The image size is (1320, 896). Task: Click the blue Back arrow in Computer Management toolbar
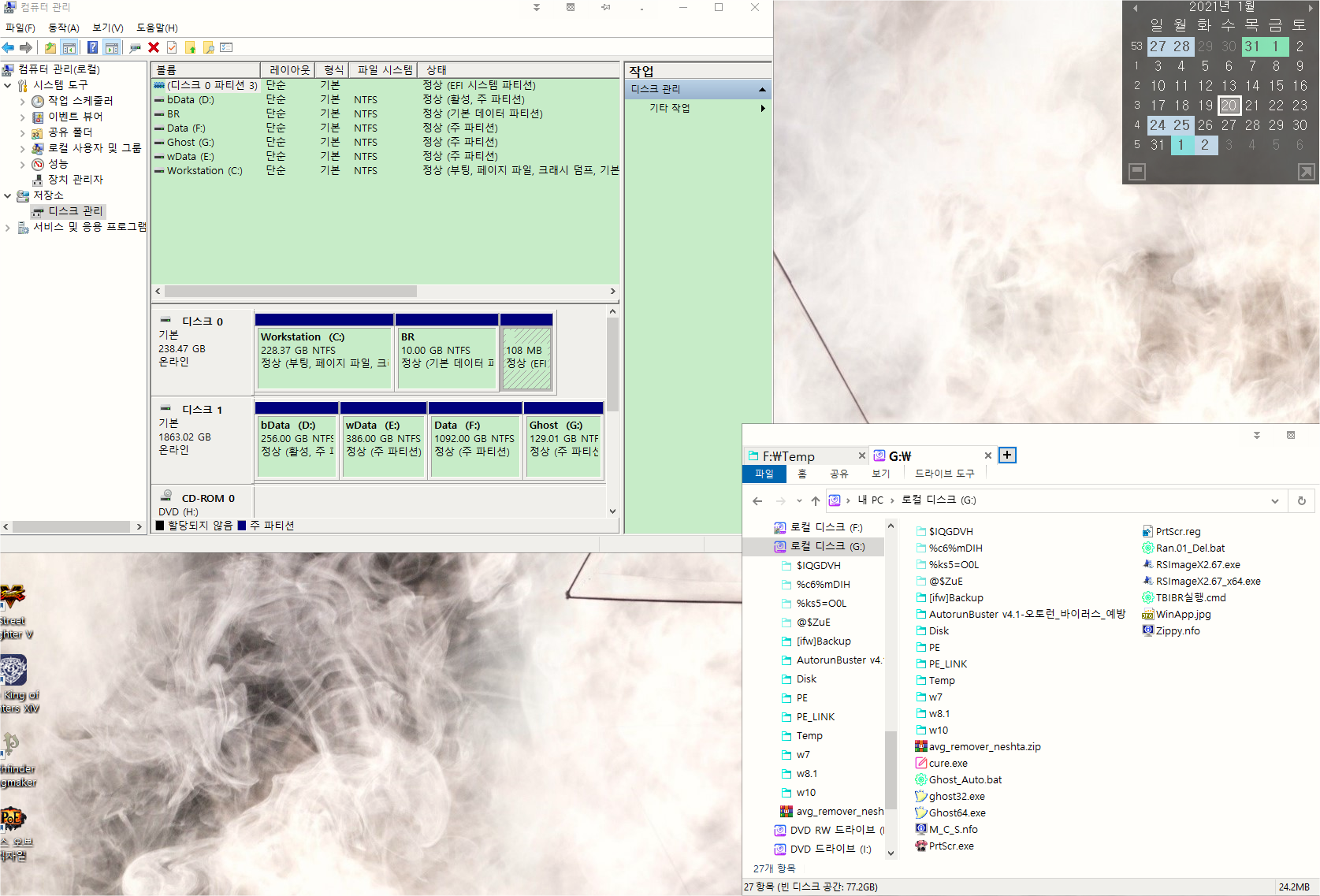pos(9,47)
